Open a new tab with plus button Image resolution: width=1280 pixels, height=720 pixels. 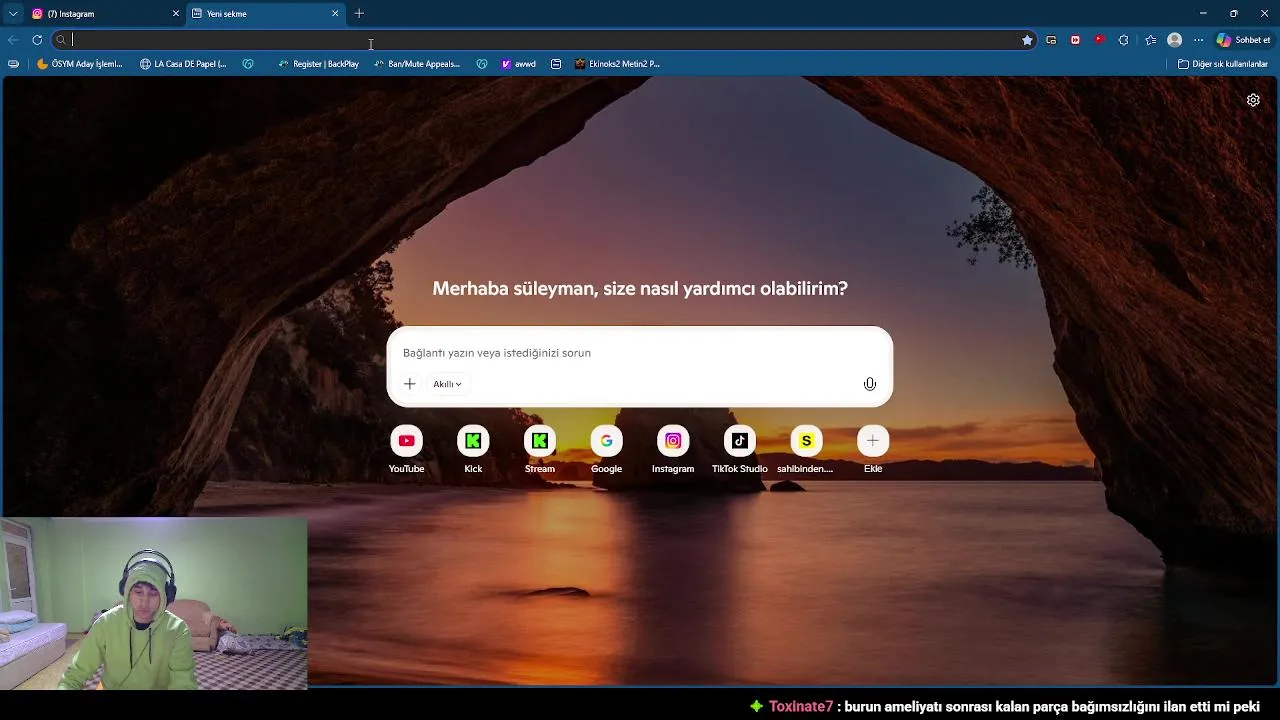(x=359, y=13)
